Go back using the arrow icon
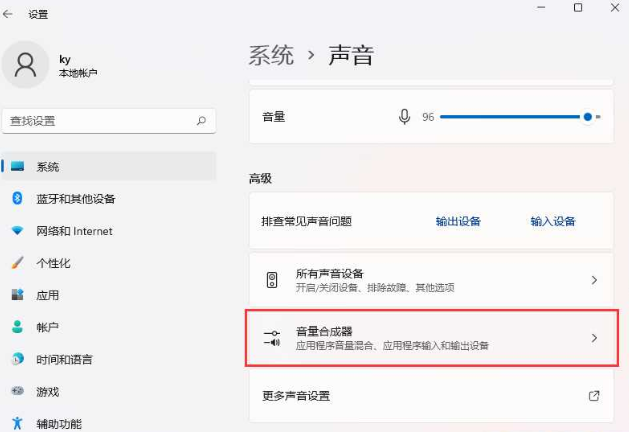This screenshot has height=432, width=629. [x=8, y=14]
